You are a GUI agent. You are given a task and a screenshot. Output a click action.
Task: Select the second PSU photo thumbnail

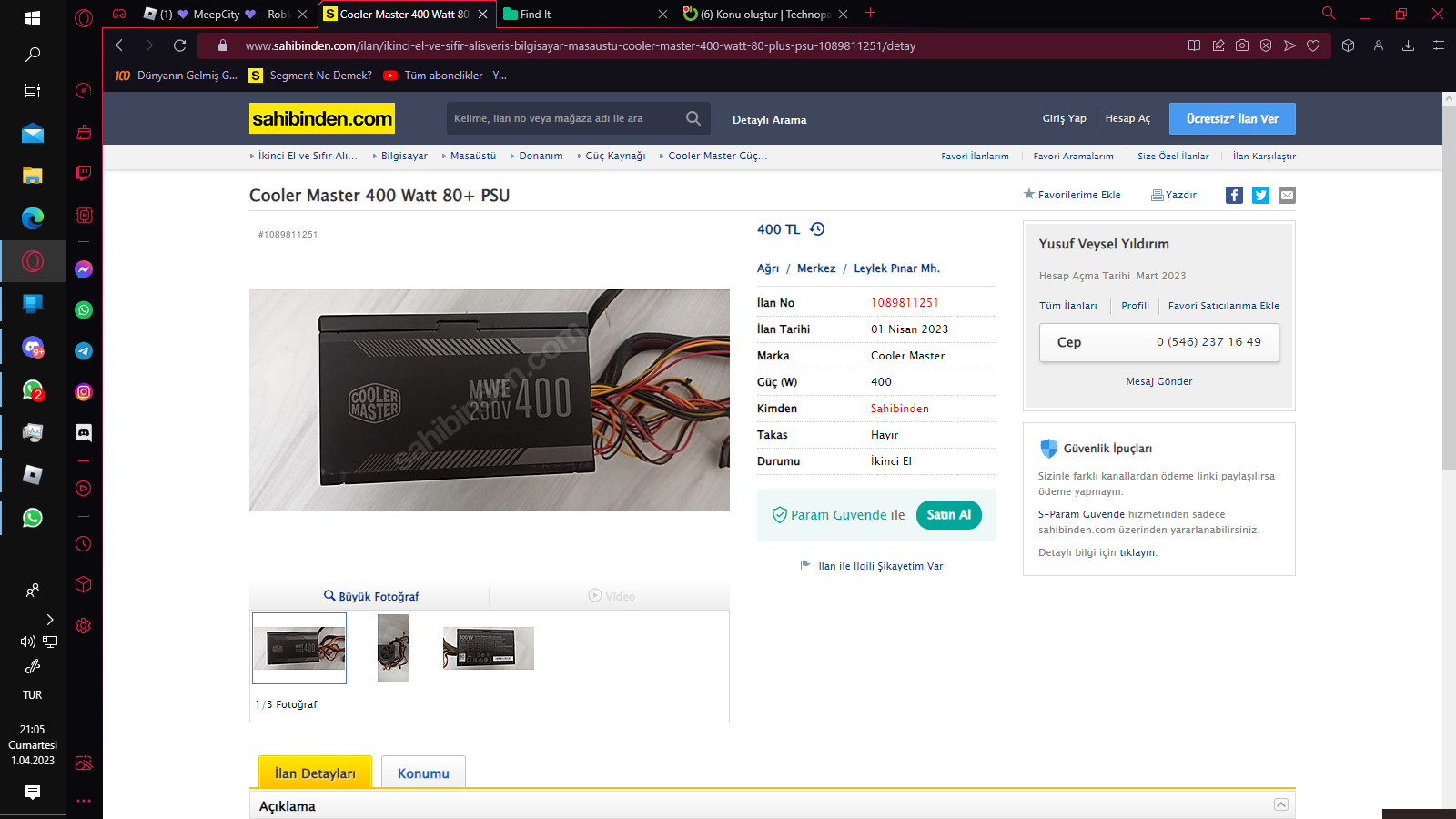coord(393,648)
